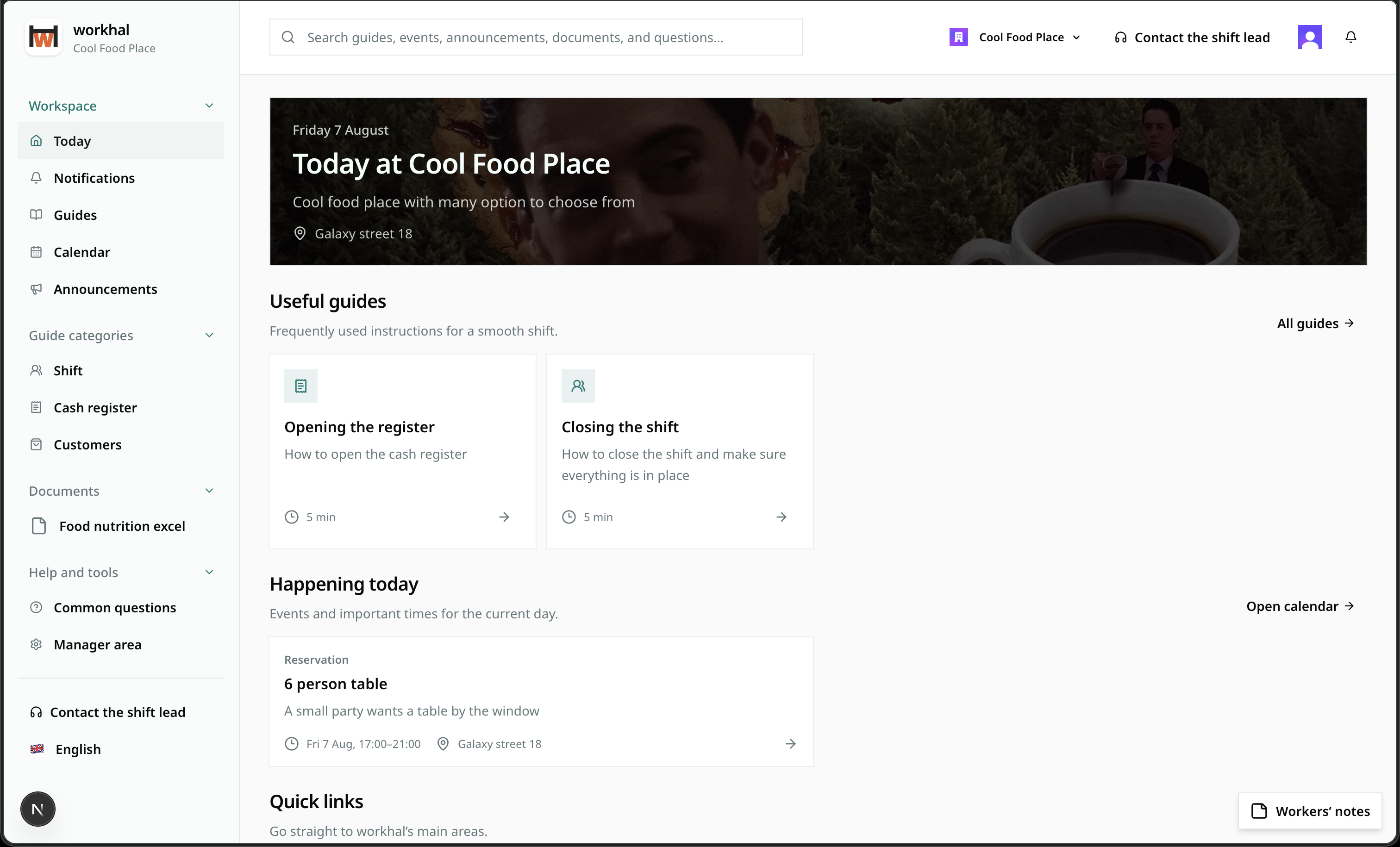Open the user profile avatar
The image size is (1400, 847).
(x=1310, y=37)
